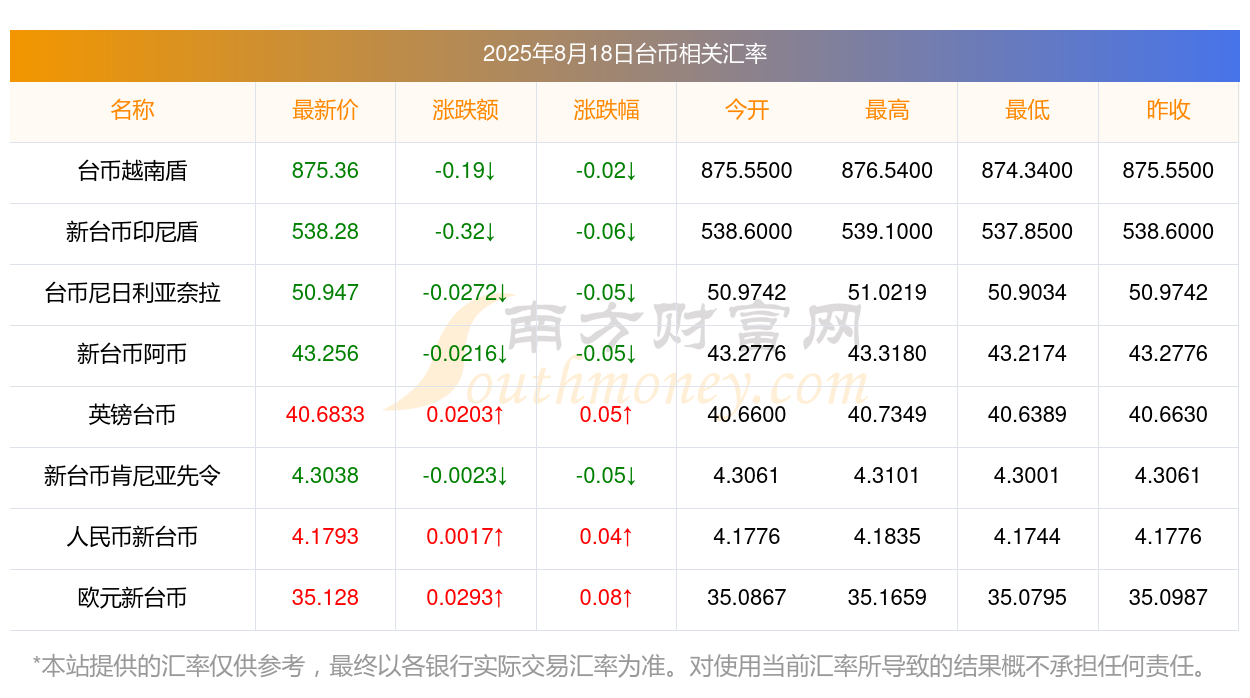Click change amount 0.0203↑
Image resolution: width=1250 pixels, height=698 pixels.
tap(465, 415)
